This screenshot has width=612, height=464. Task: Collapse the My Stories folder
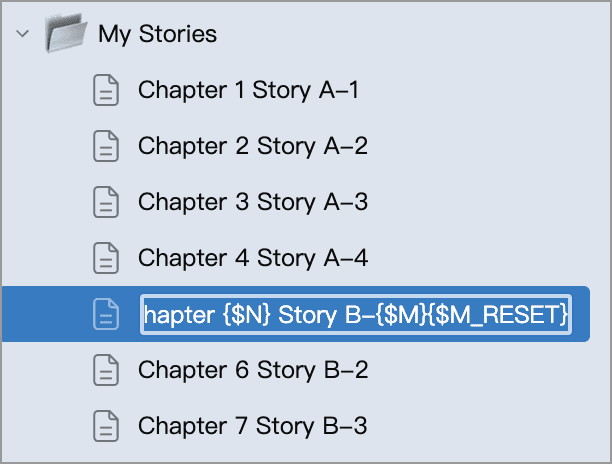tap(22, 34)
